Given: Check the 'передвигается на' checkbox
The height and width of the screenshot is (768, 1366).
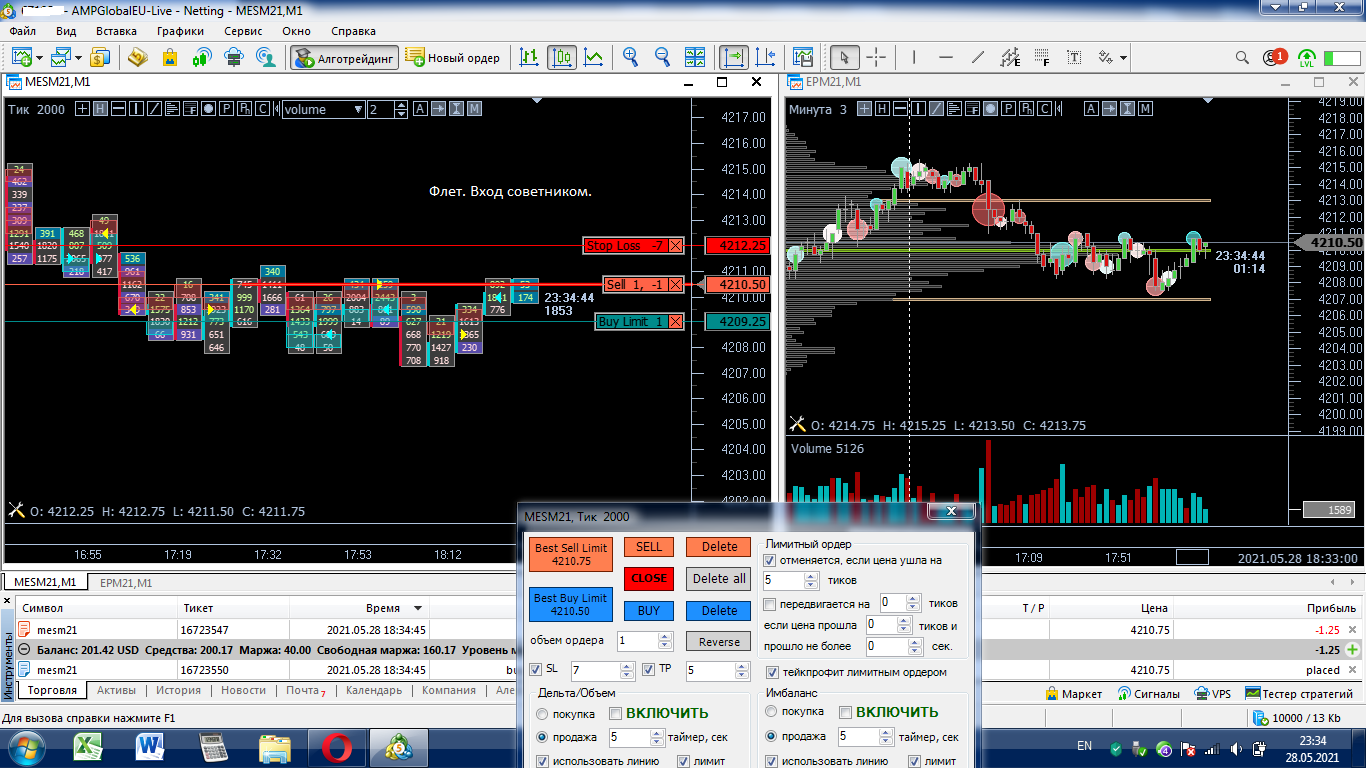Looking at the screenshot, I should 770,604.
